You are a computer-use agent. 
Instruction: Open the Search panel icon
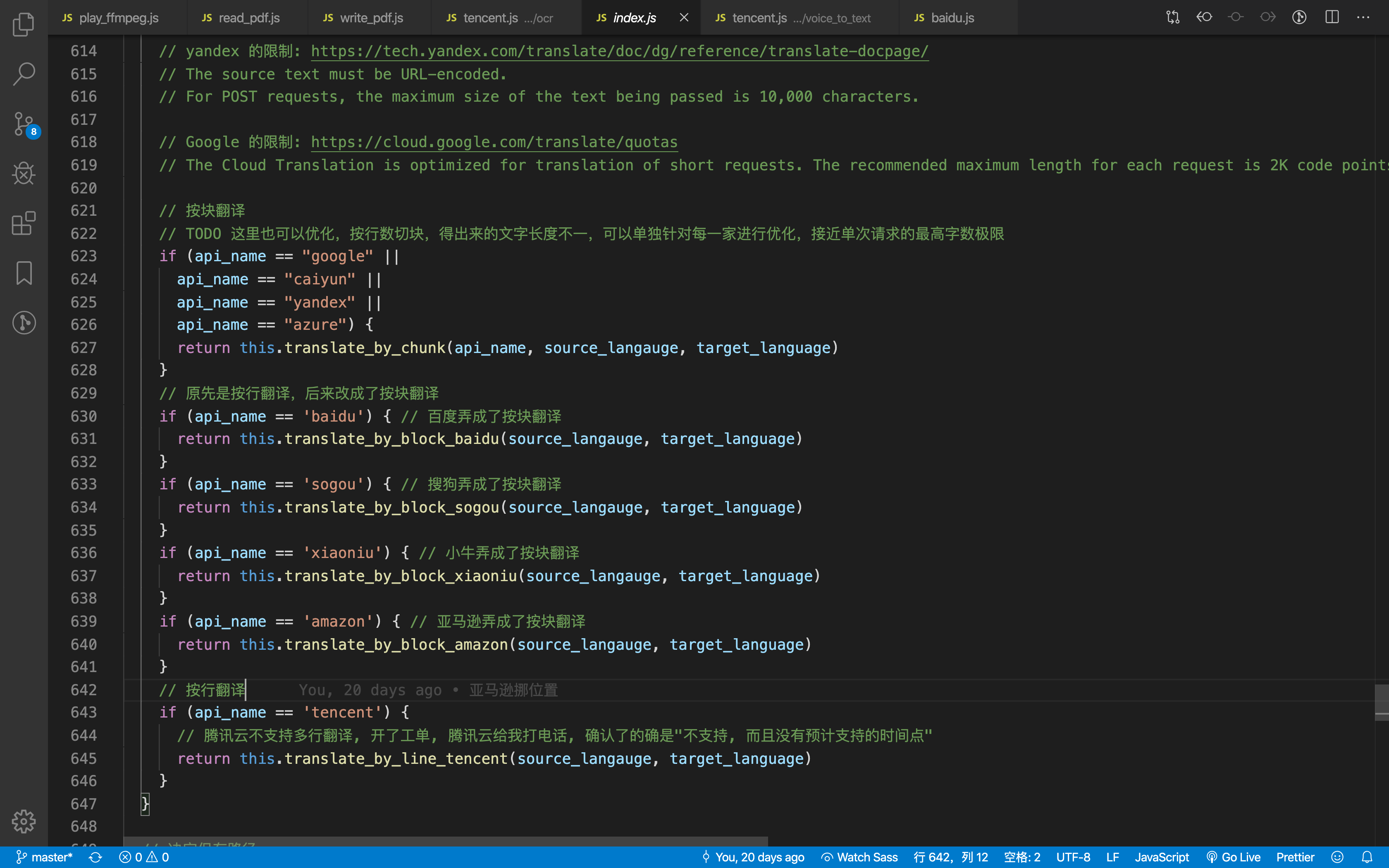click(x=24, y=74)
